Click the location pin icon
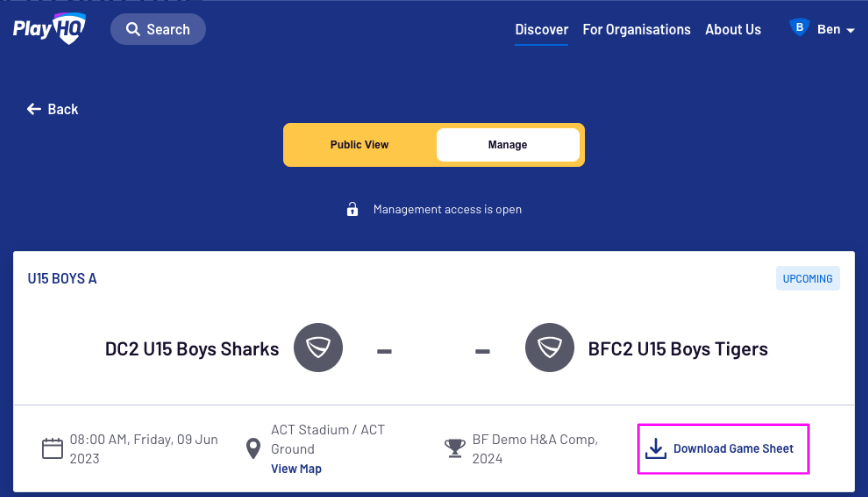 [254, 448]
